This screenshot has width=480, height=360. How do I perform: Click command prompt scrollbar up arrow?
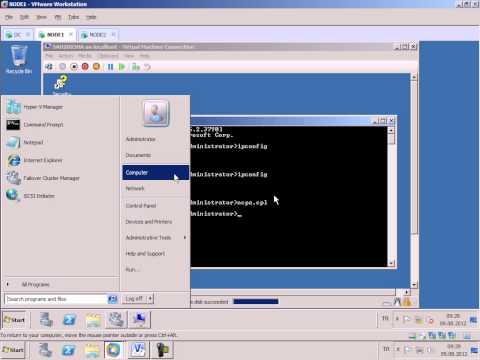click(x=391, y=130)
